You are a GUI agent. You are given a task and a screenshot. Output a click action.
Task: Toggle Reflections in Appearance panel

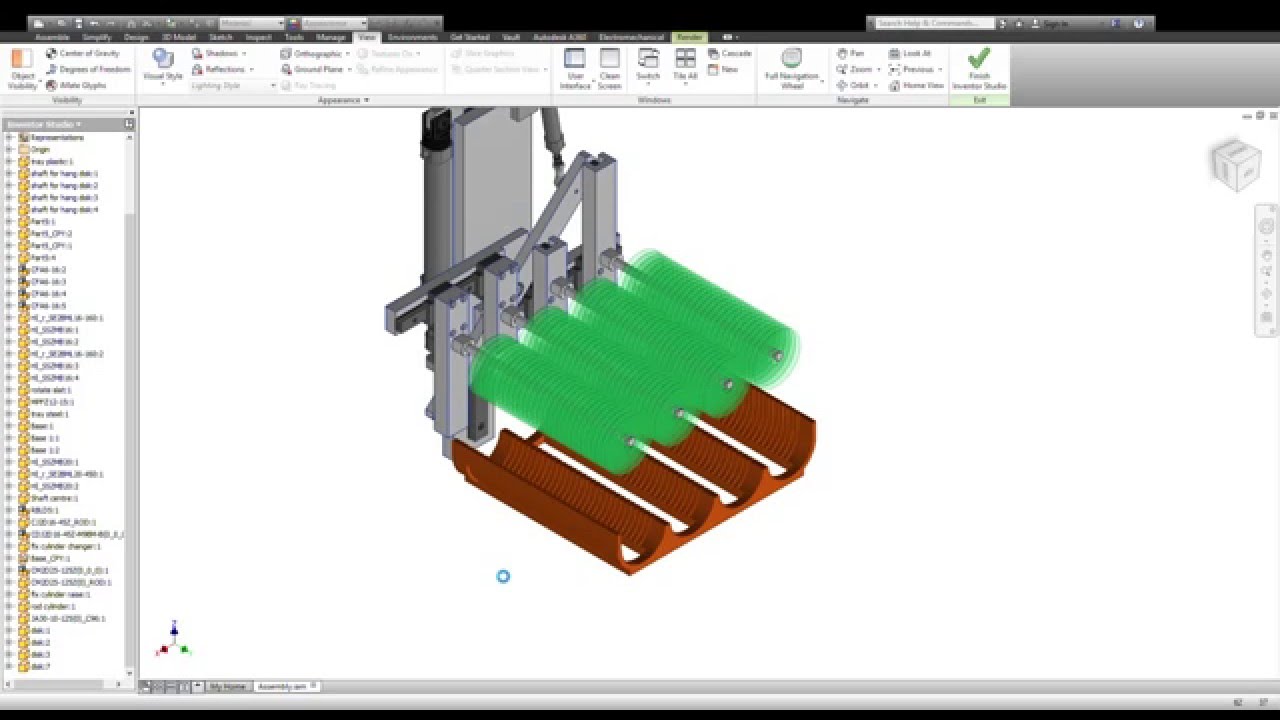pos(218,69)
